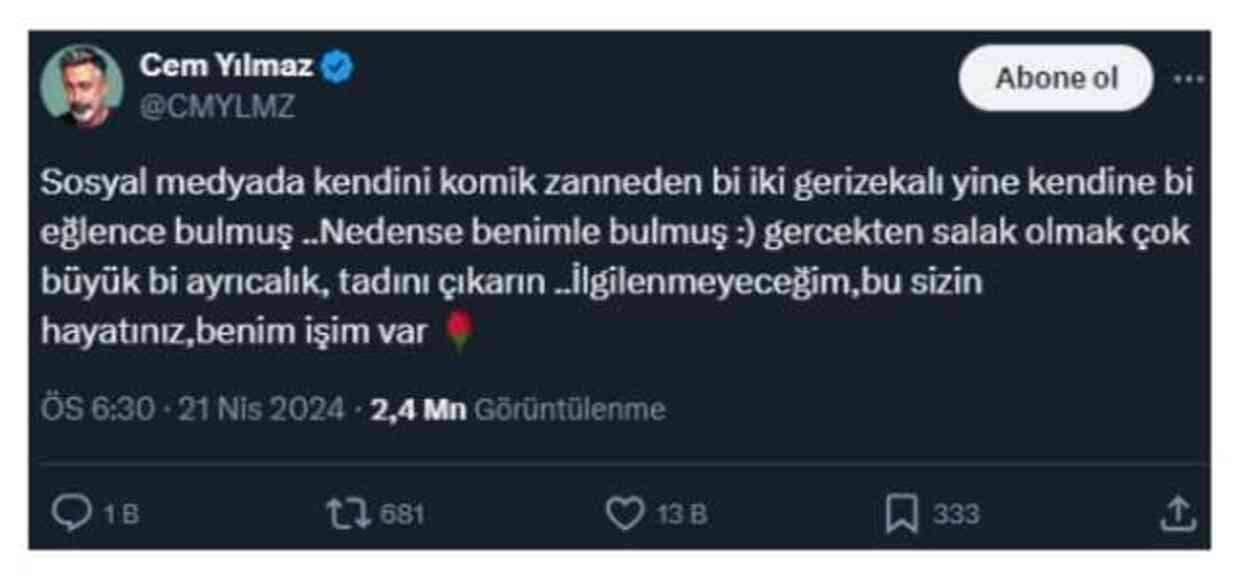Screen dimensions: 1245x584
Task: Toggle the bookmark state of the tweet
Action: coord(903,512)
